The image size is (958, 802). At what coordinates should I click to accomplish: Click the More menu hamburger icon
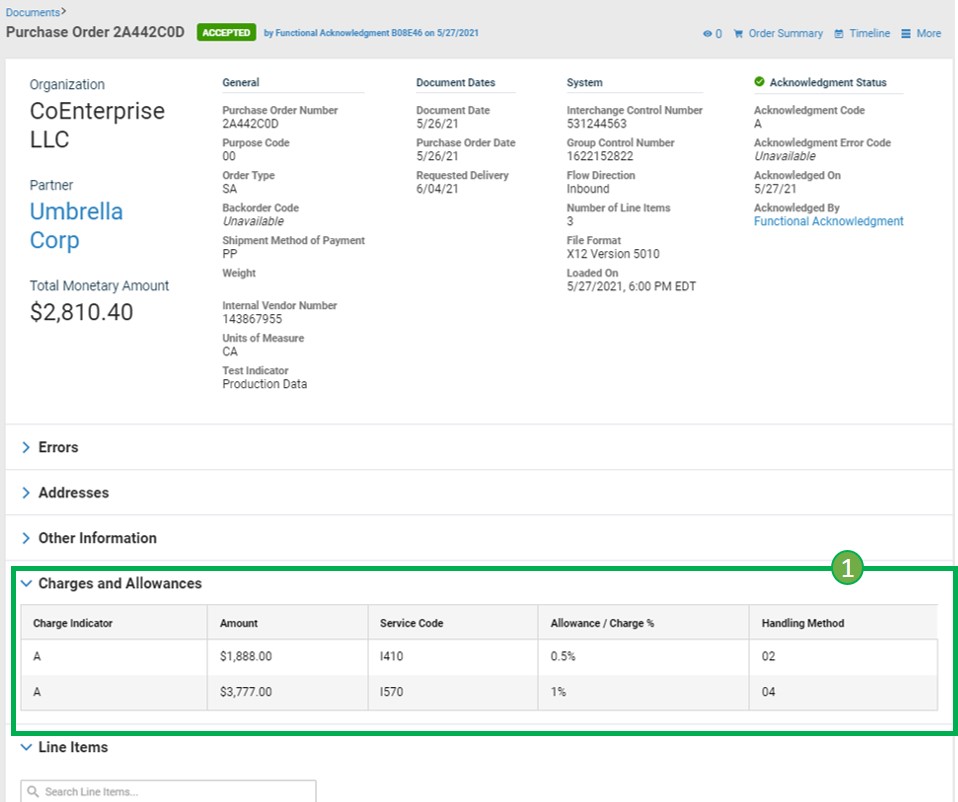905,34
